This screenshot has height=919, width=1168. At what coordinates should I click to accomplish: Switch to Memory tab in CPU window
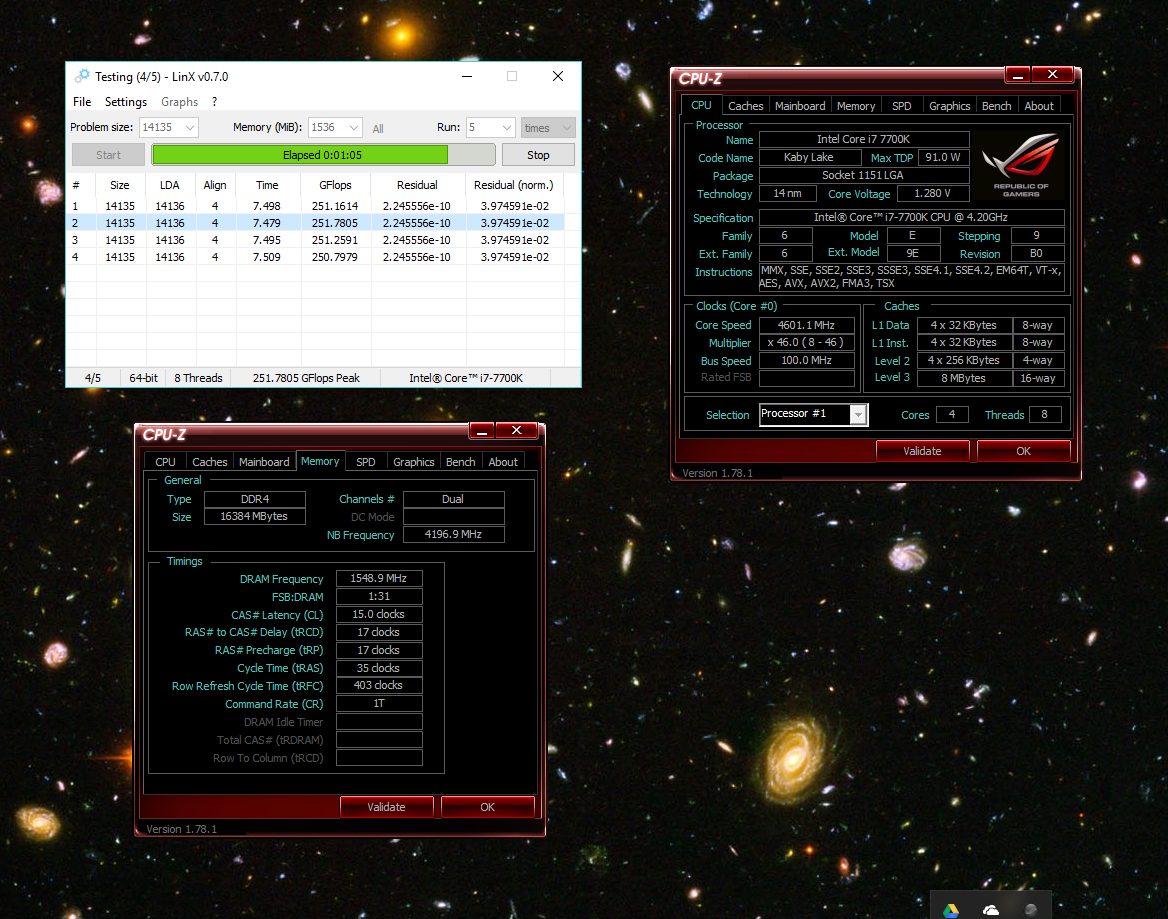coord(856,106)
